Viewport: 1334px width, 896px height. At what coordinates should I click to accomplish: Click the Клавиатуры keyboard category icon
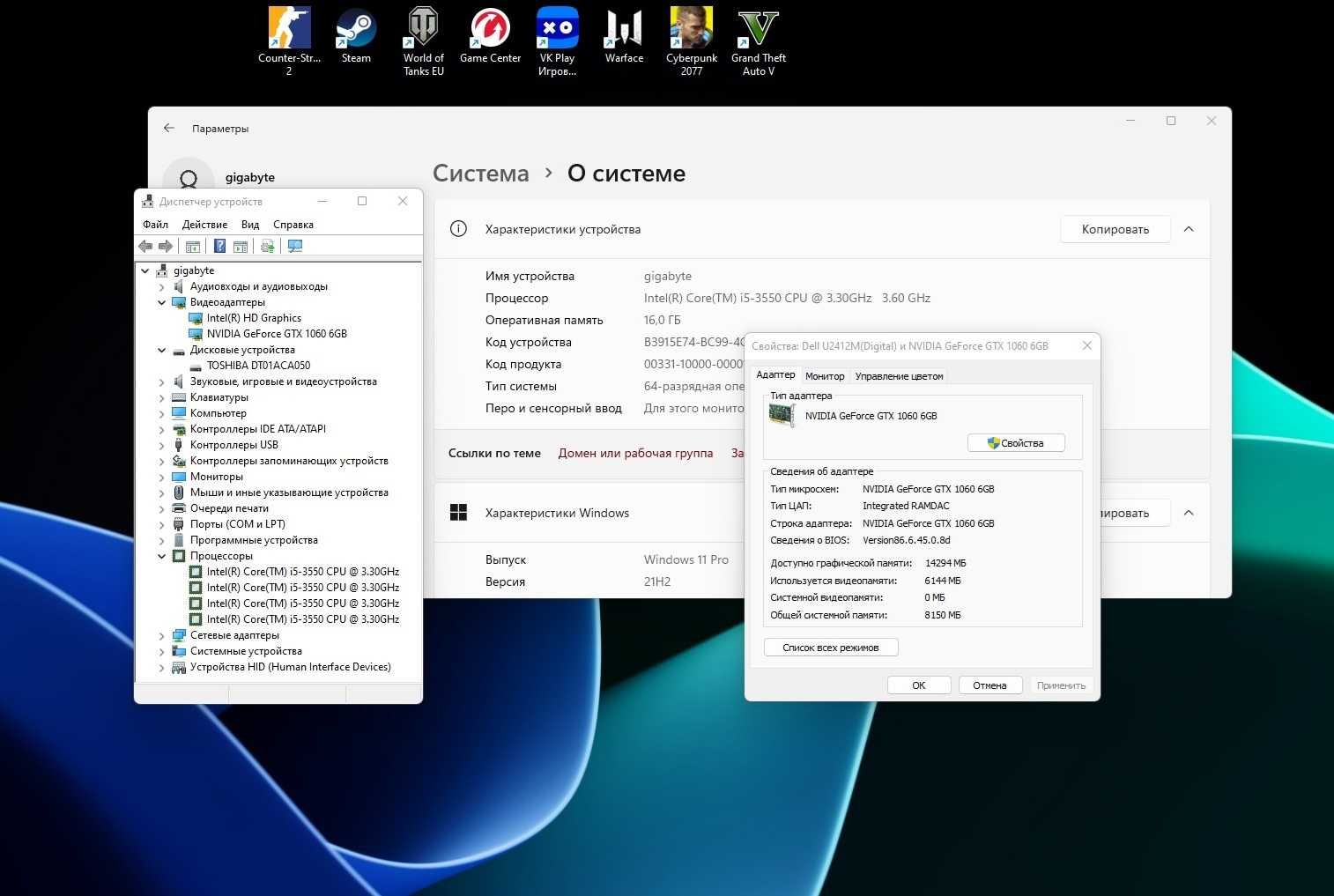point(179,397)
